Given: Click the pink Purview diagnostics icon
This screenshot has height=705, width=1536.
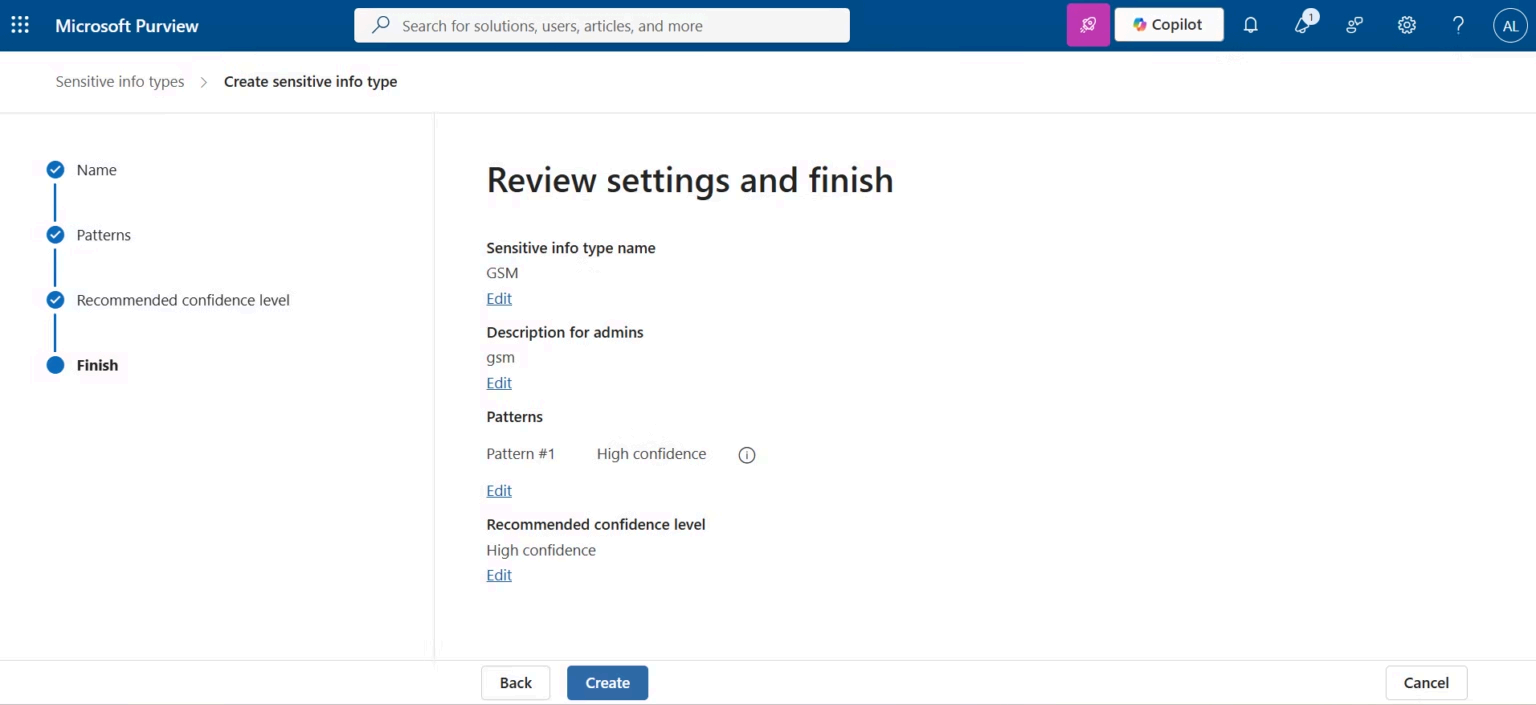Looking at the screenshot, I should (1088, 25).
